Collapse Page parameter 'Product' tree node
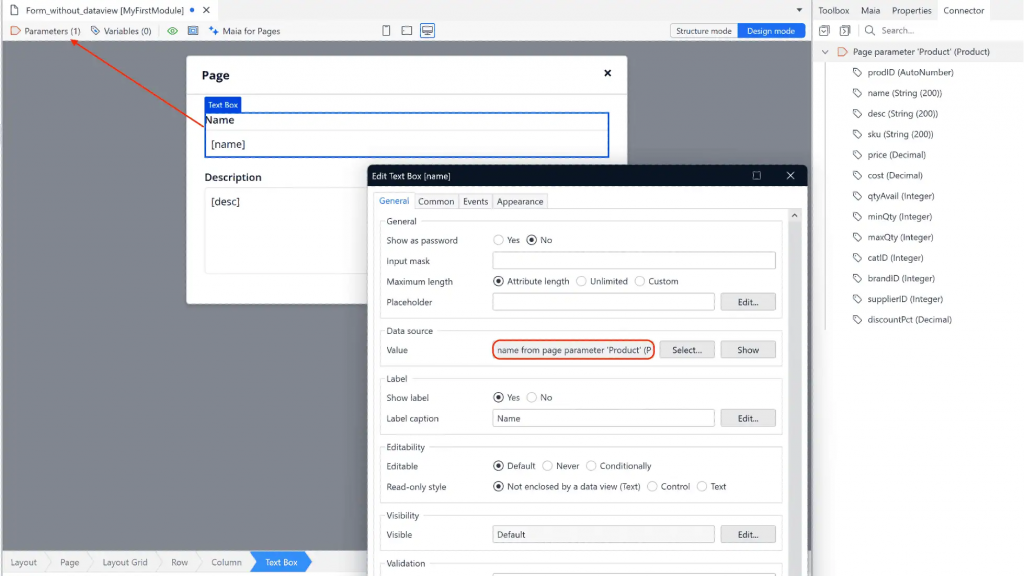Image resolution: width=1024 pixels, height=576 pixels. 825,52
